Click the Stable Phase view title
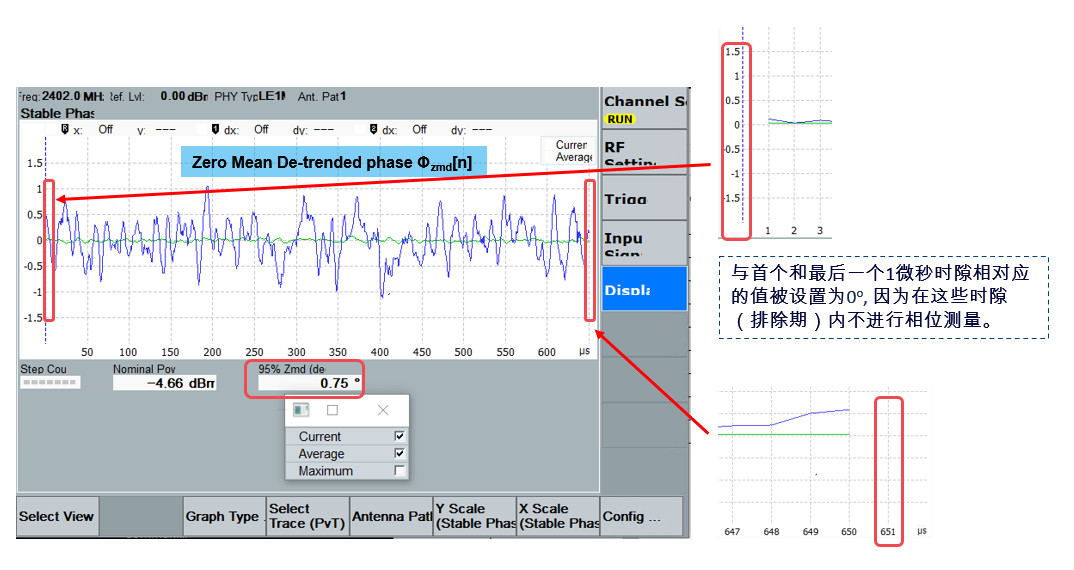1074x570 pixels. [x=58, y=113]
